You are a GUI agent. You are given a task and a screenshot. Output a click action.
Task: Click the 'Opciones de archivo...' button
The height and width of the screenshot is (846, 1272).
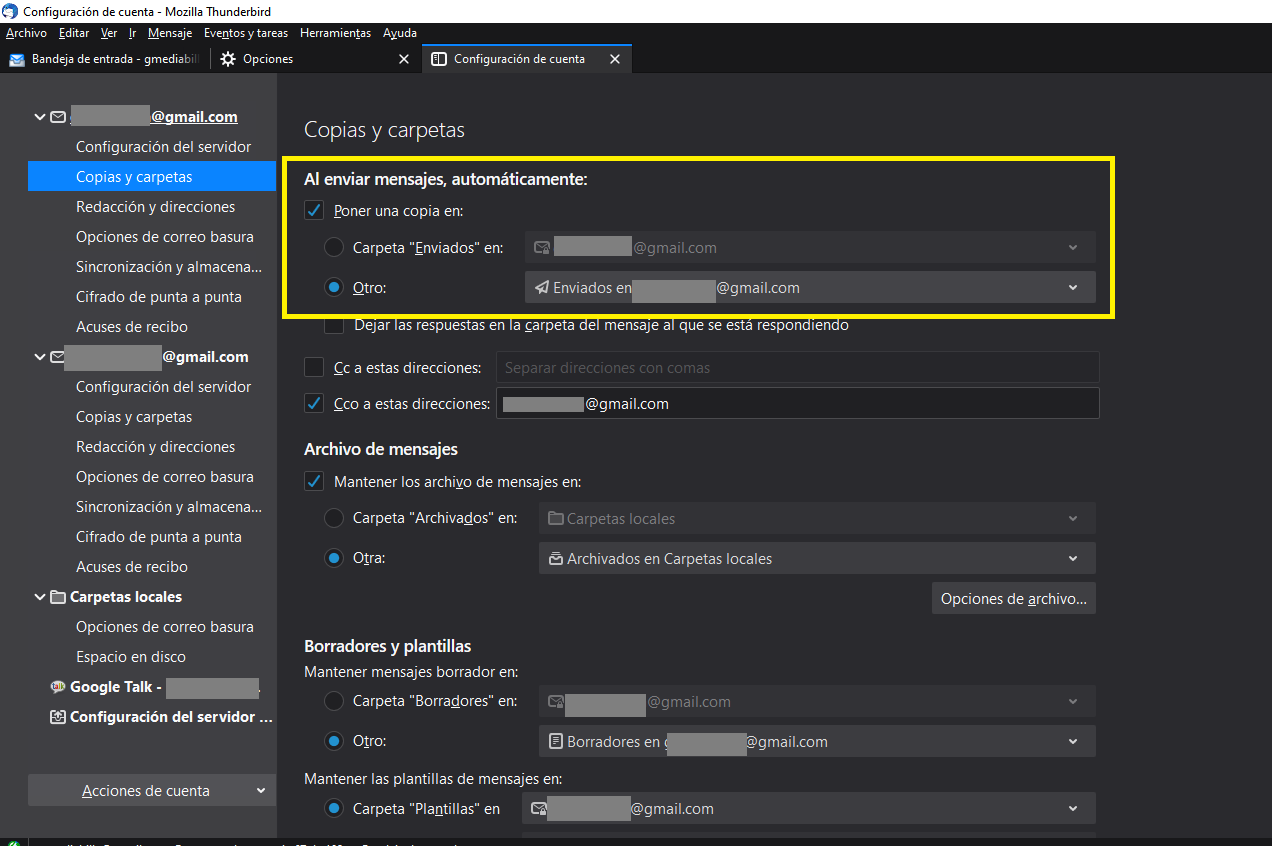pos(1013,599)
